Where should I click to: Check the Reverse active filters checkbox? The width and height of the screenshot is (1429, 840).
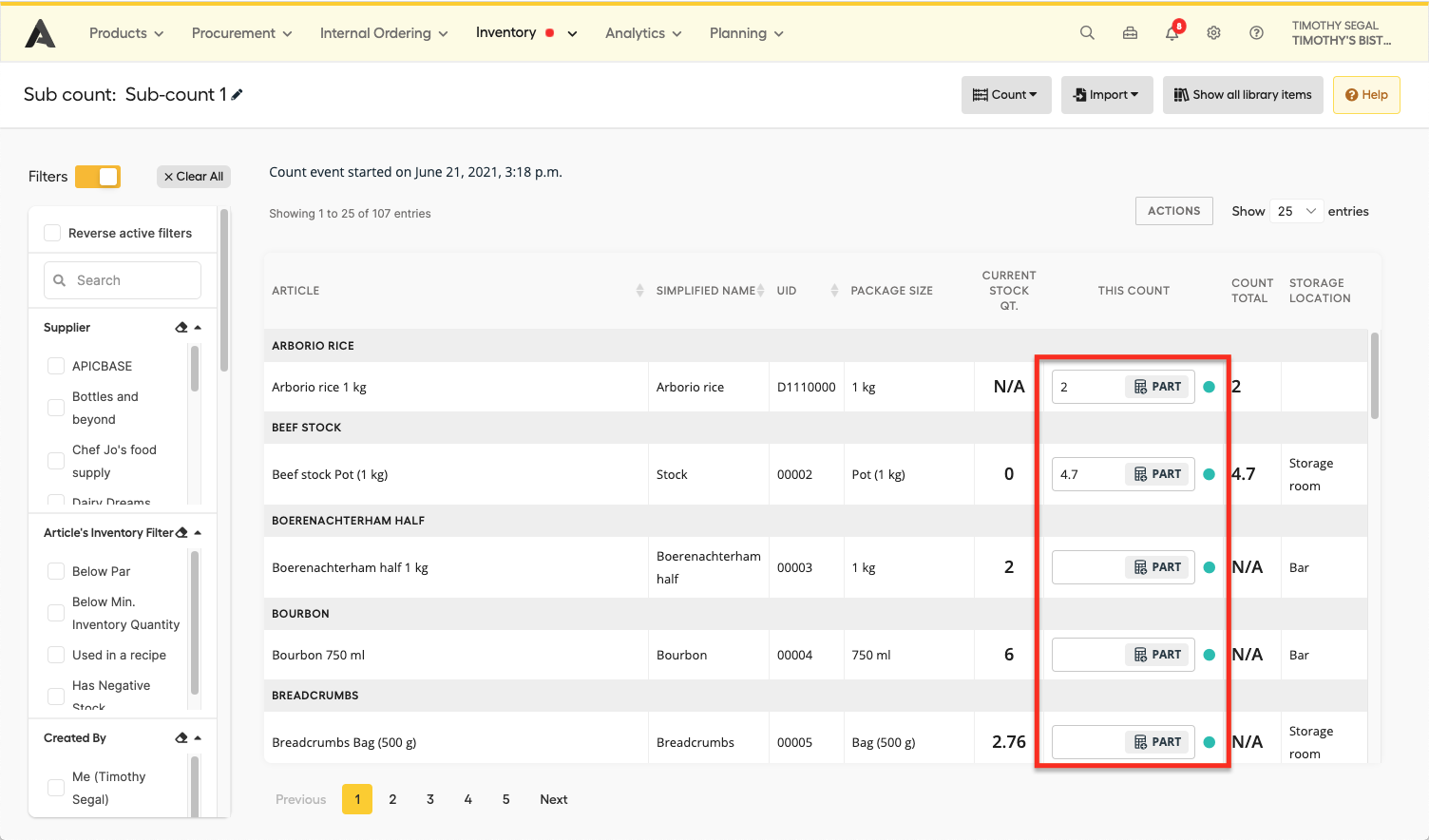[53, 234]
